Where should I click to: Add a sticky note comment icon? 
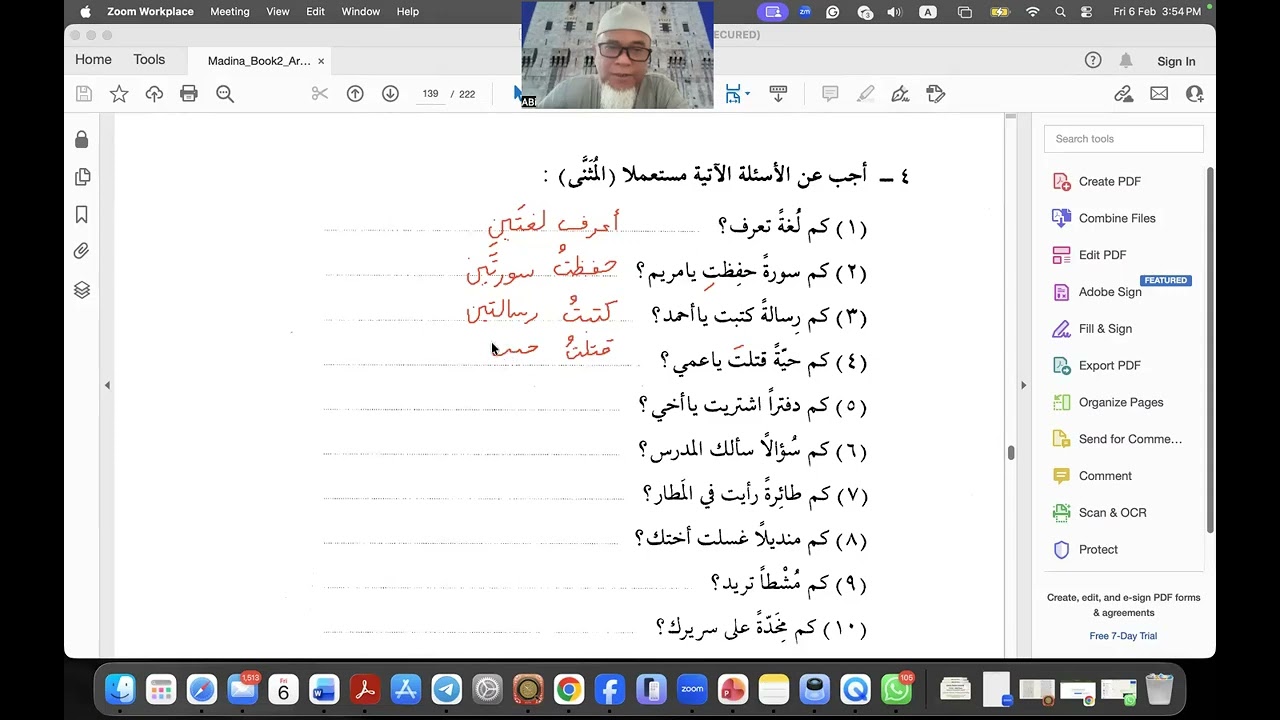(830, 94)
